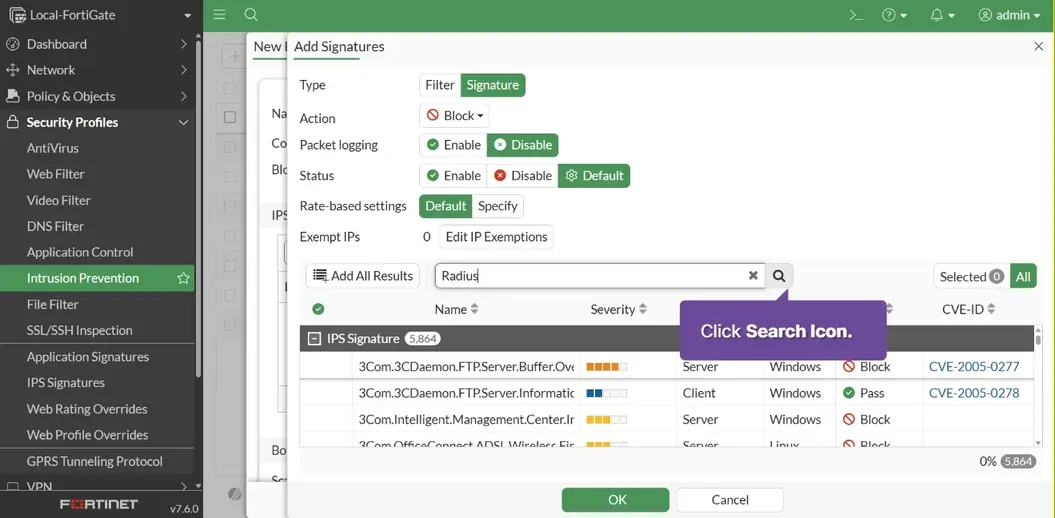Click the search magnifier icon next to Radius
Viewport: 1055px width, 518px height.
tap(779, 276)
